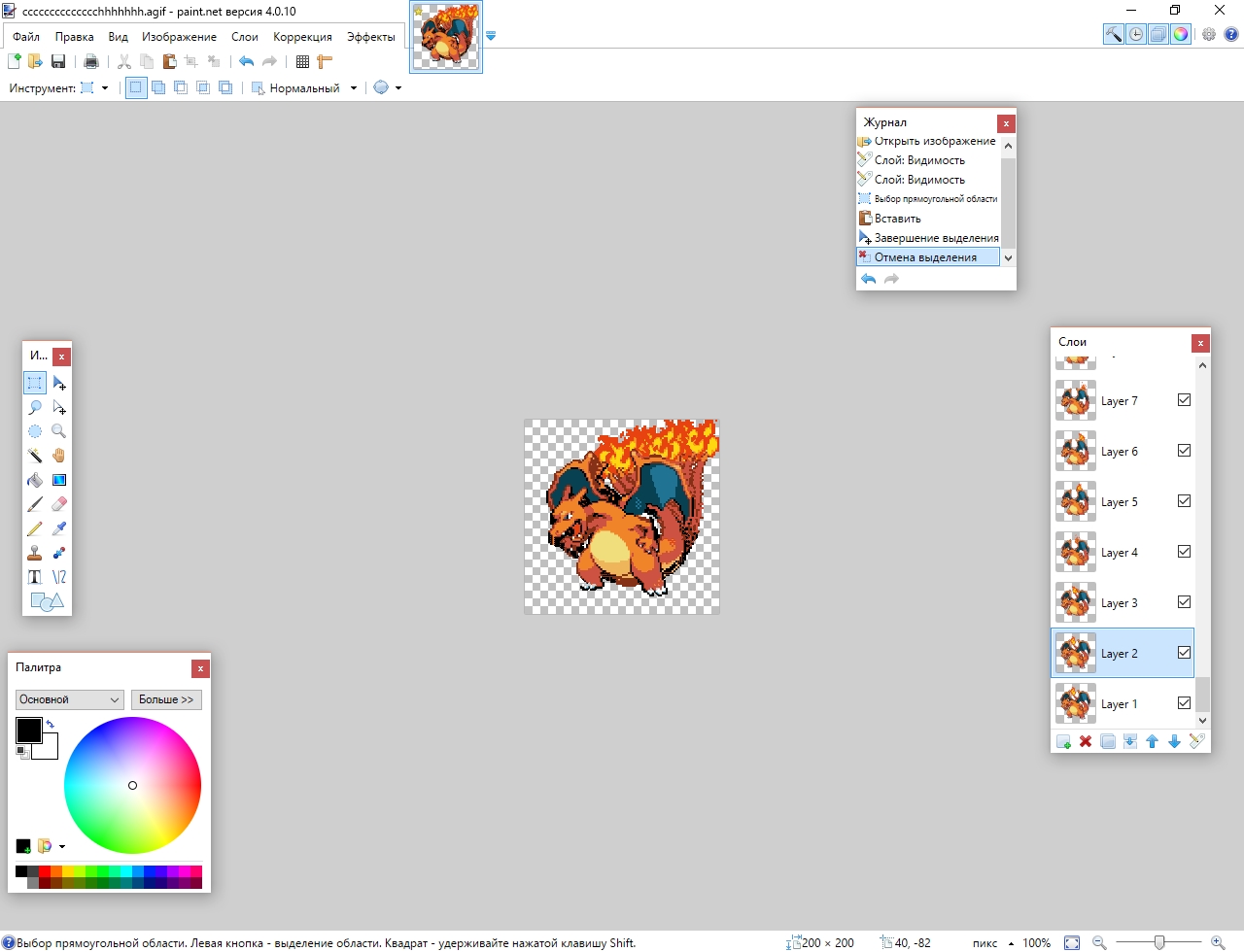Select the Gradient tool
The image size is (1244, 952).
59,480
